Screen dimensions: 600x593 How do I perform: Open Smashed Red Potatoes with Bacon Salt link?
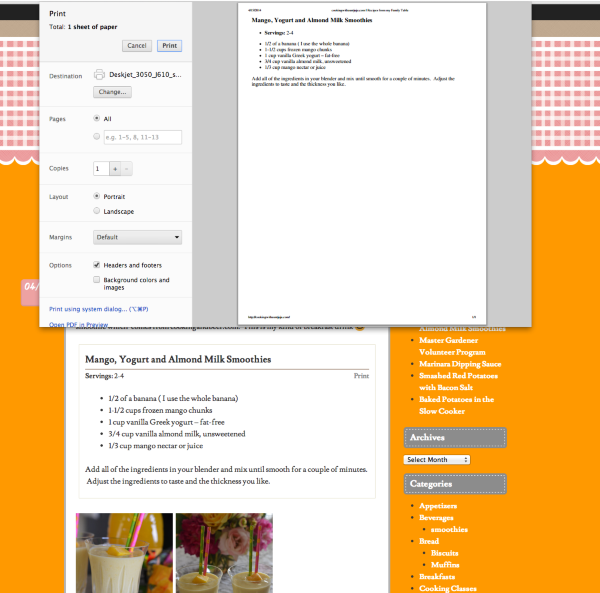click(458, 381)
